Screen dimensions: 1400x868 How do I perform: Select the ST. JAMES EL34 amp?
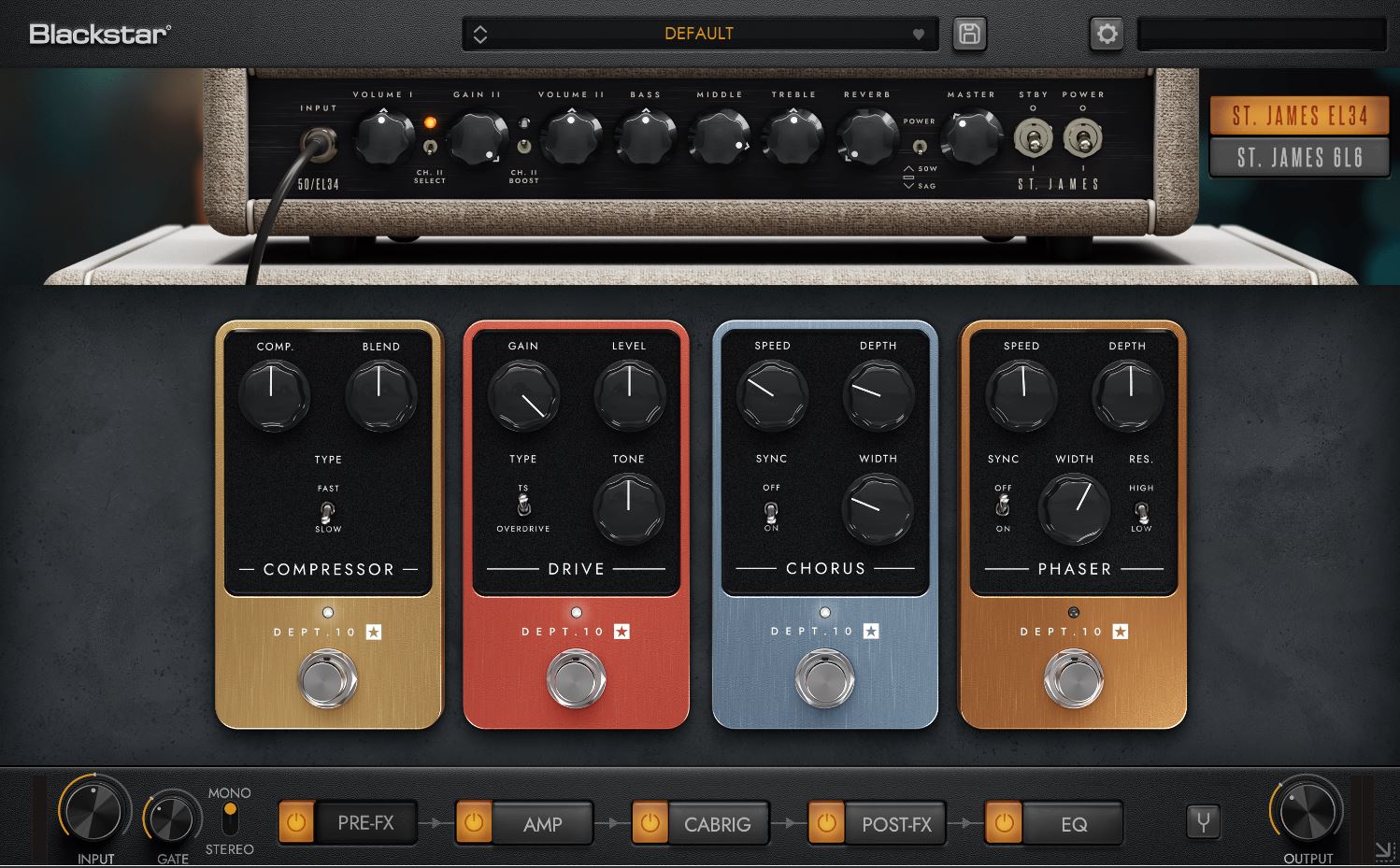[x=1299, y=116]
